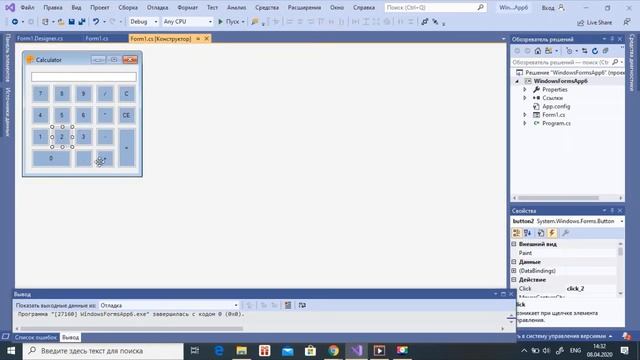Click the Visual Studio quick search box
The image size is (640, 360).
[x=435, y=7]
